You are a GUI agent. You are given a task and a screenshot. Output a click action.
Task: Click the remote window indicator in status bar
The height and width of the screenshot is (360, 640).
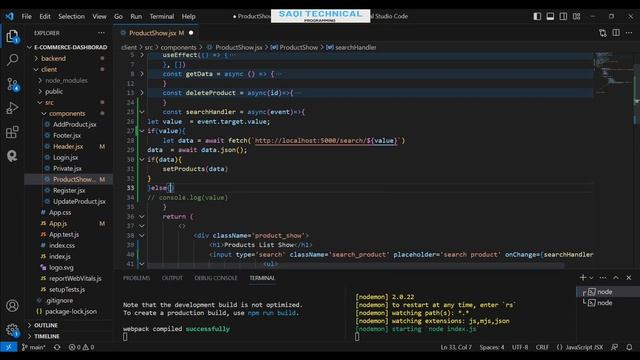point(9,347)
